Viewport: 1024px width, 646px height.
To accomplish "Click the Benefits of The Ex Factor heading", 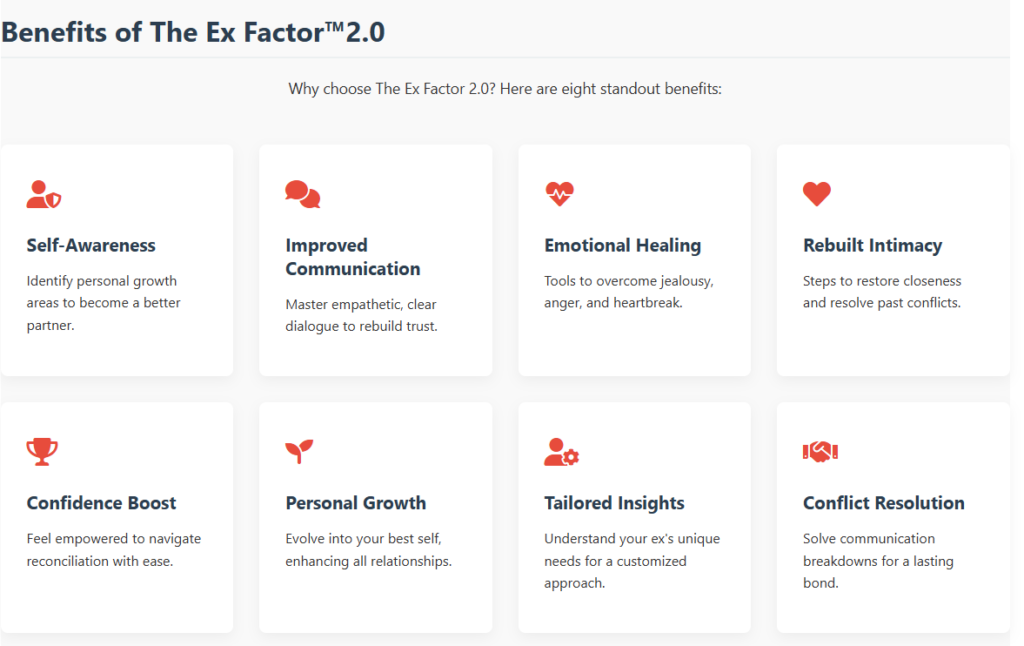I will click(193, 32).
